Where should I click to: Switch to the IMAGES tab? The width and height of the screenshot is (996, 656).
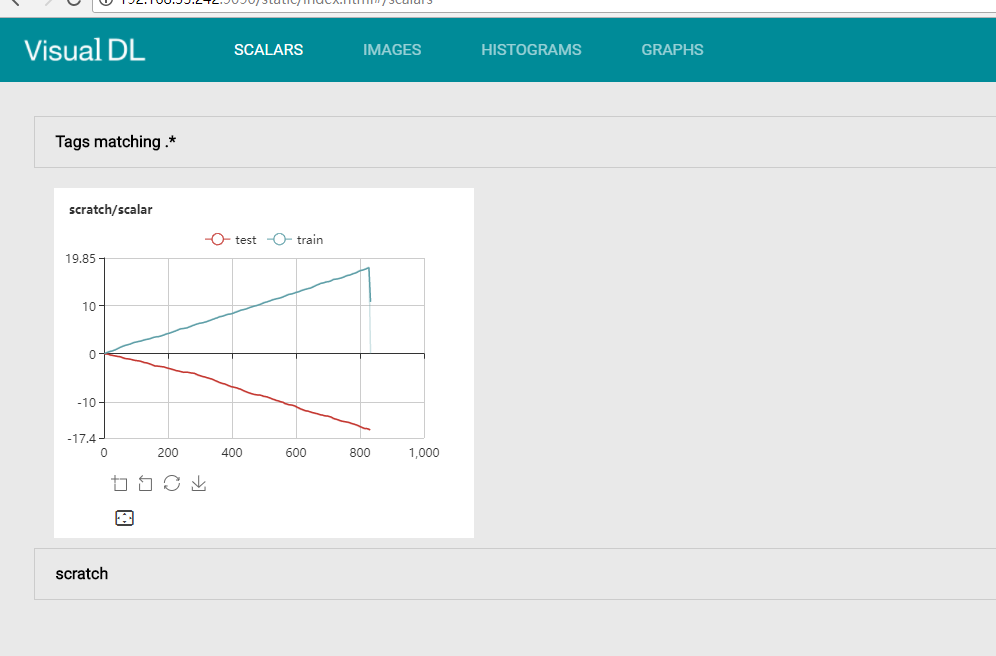(392, 50)
